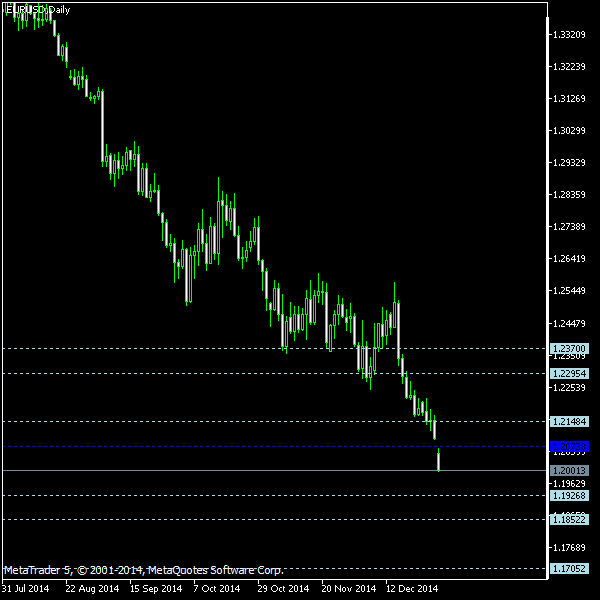Click the blue 1.20738 price label

(x=569, y=447)
